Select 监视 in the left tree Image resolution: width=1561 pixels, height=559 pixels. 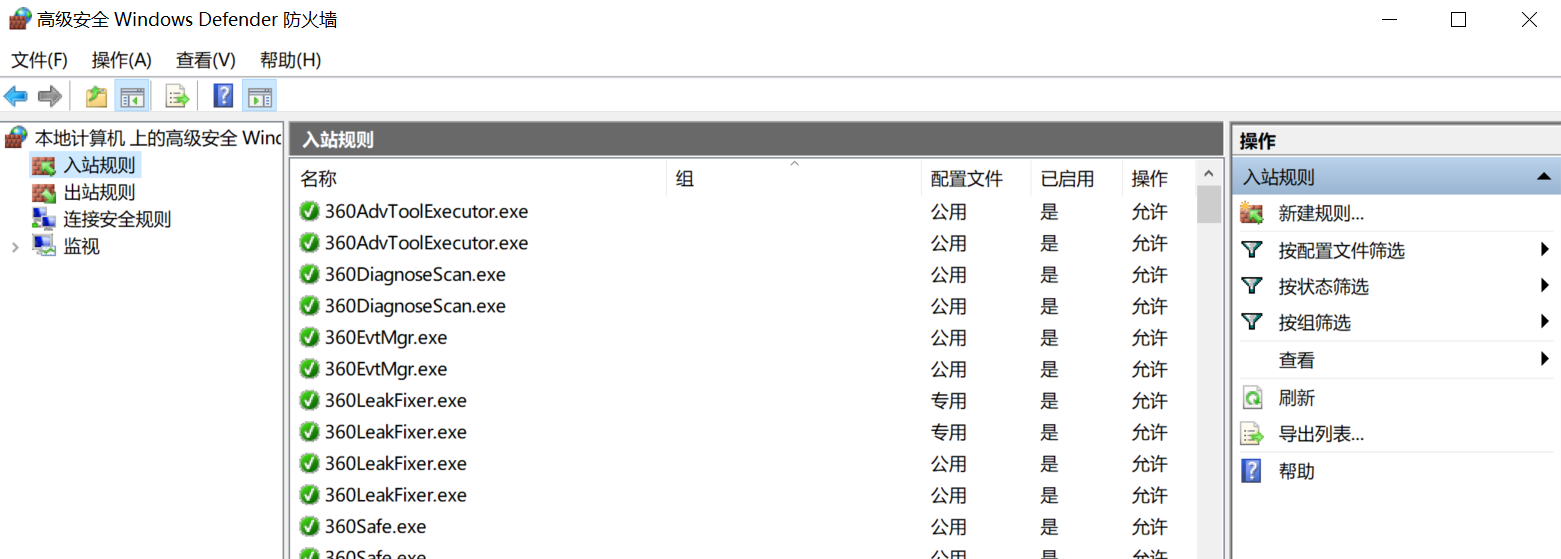[81, 246]
